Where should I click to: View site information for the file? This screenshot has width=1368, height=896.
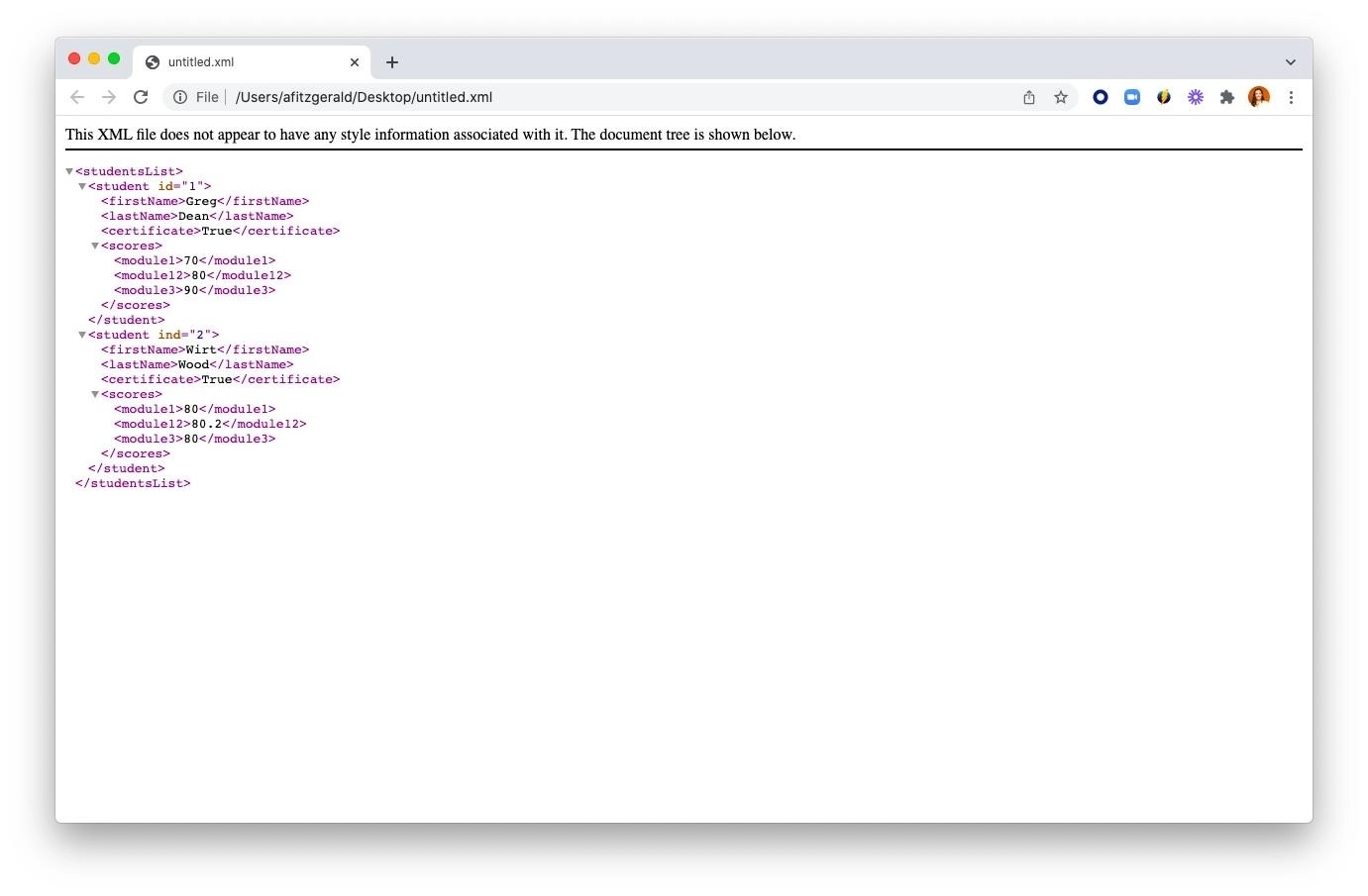[x=180, y=97]
